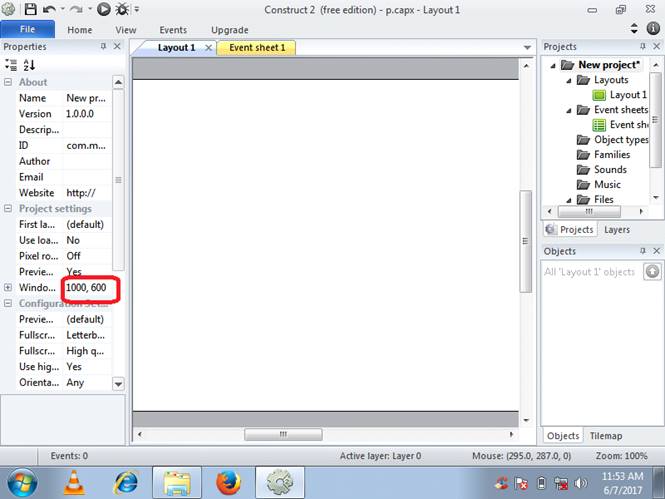
Task: Pin the Properties panel
Action: point(103,46)
